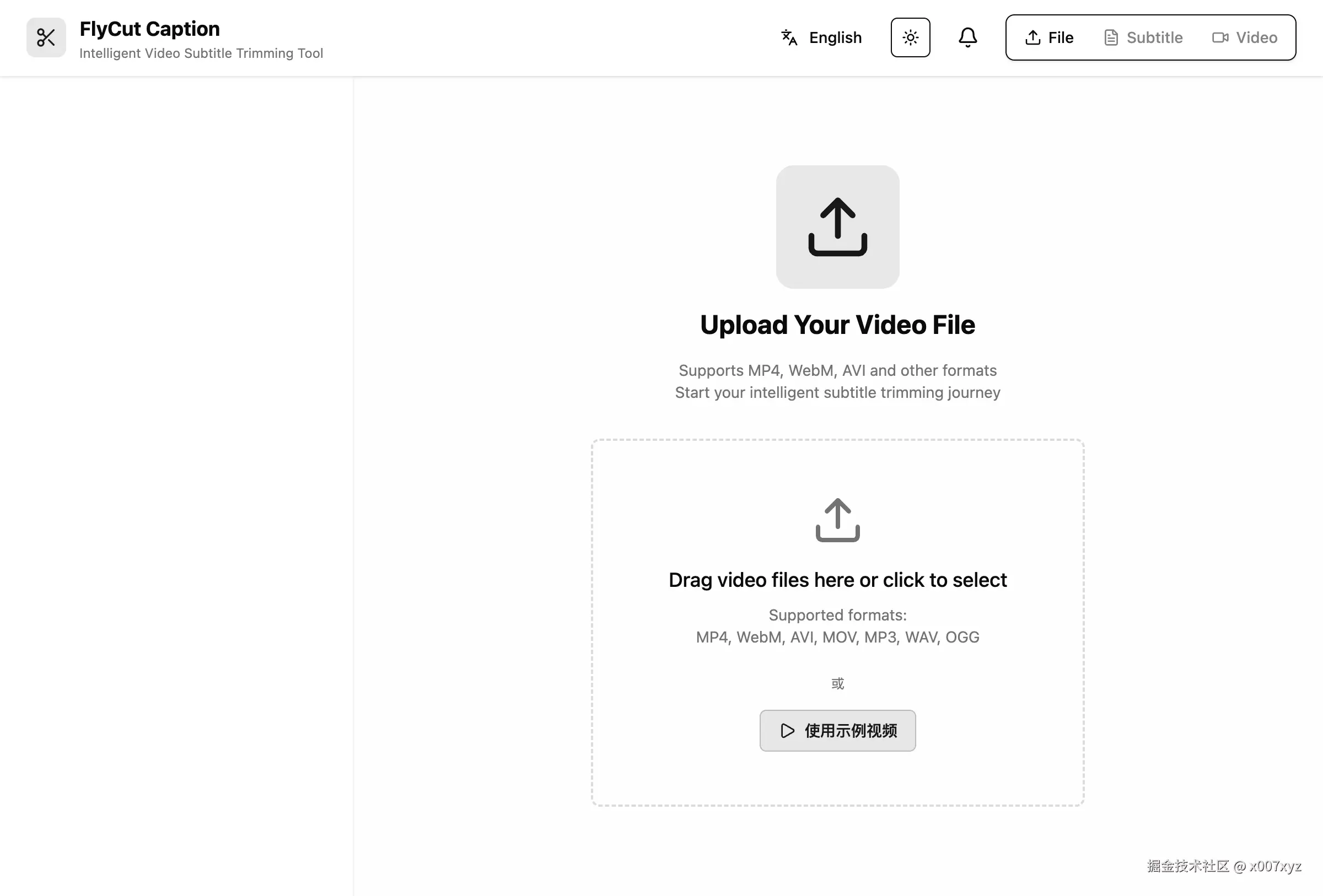Switch interface language from English

click(x=821, y=37)
